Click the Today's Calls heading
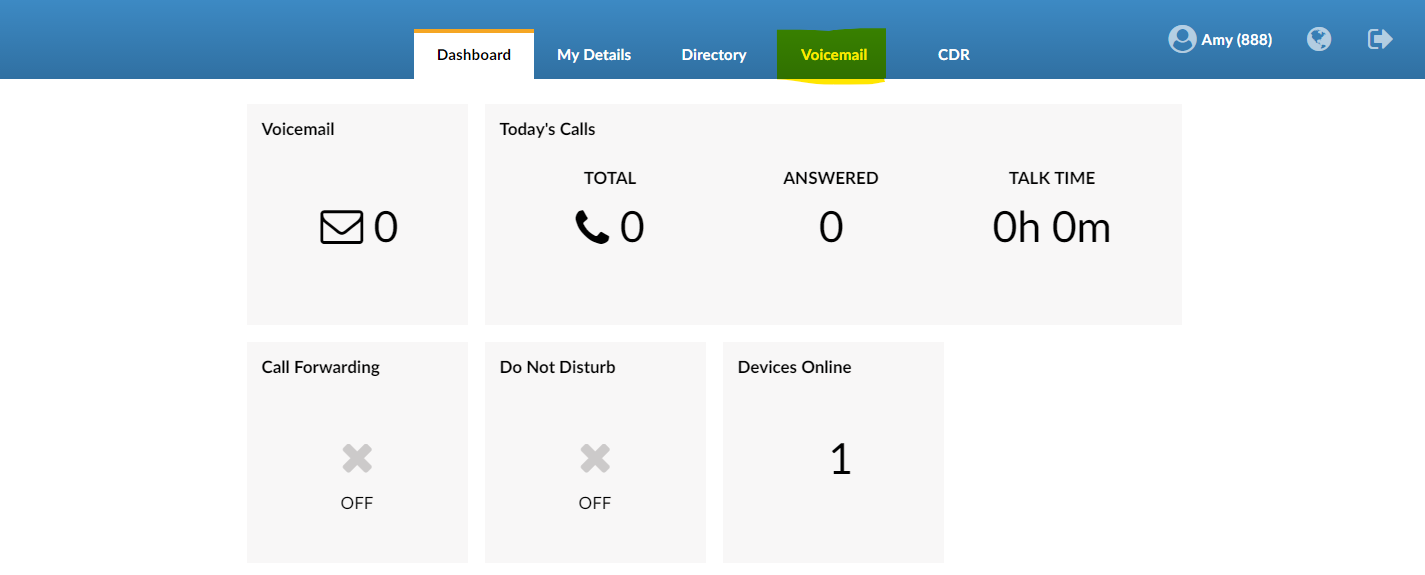 pos(547,129)
